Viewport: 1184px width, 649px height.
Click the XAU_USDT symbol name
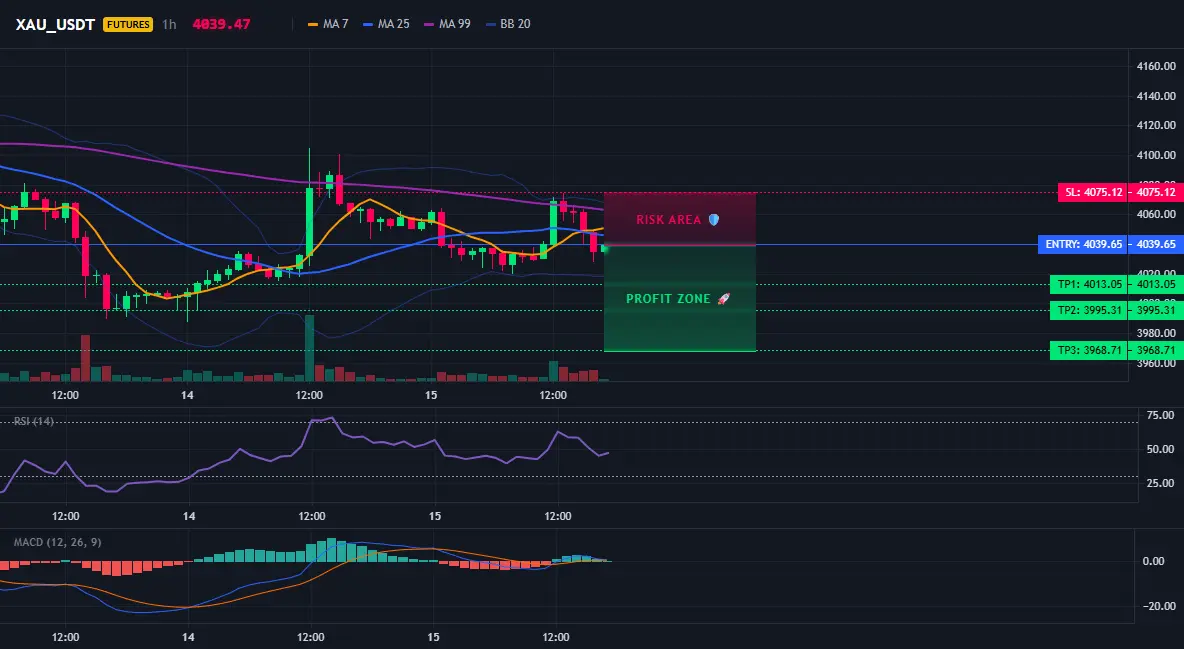55,24
